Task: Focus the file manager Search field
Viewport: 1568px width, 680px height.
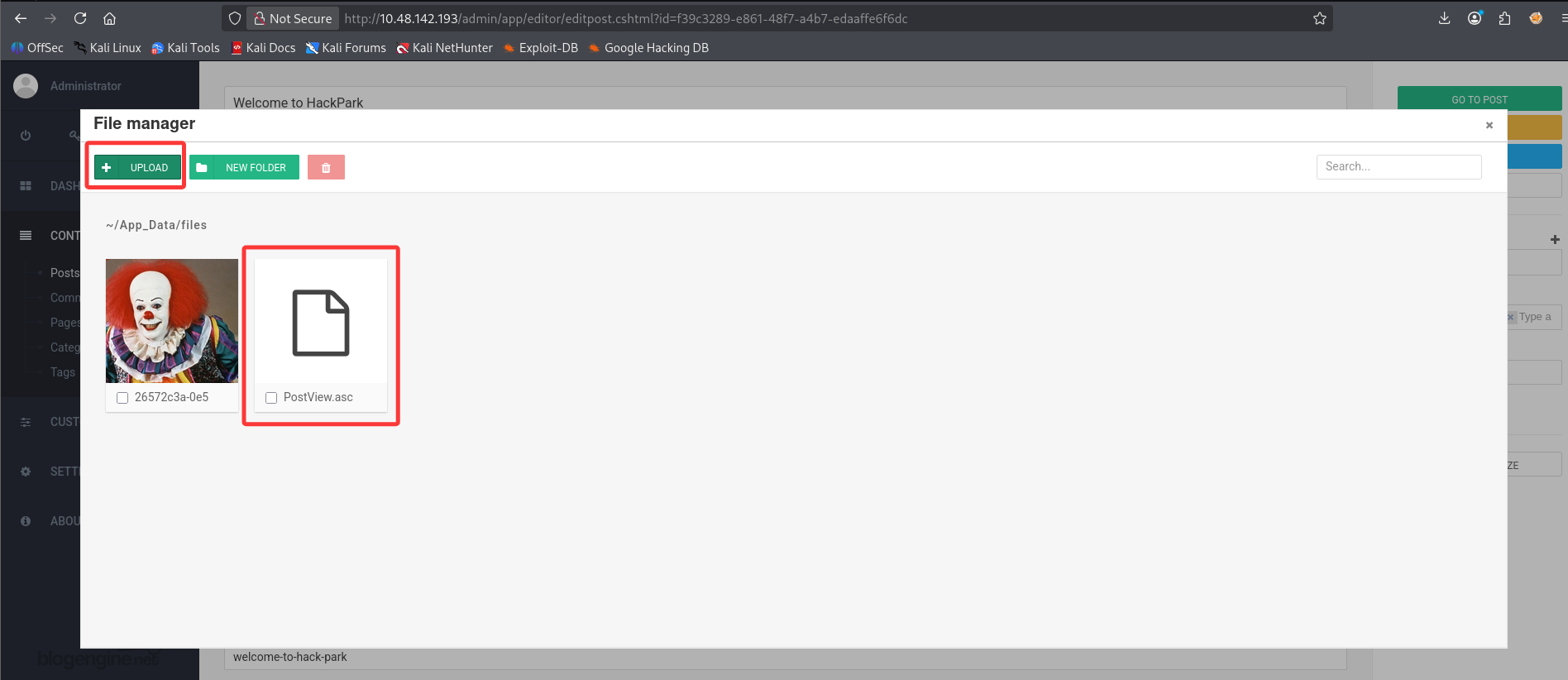Action: pos(1398,166)
